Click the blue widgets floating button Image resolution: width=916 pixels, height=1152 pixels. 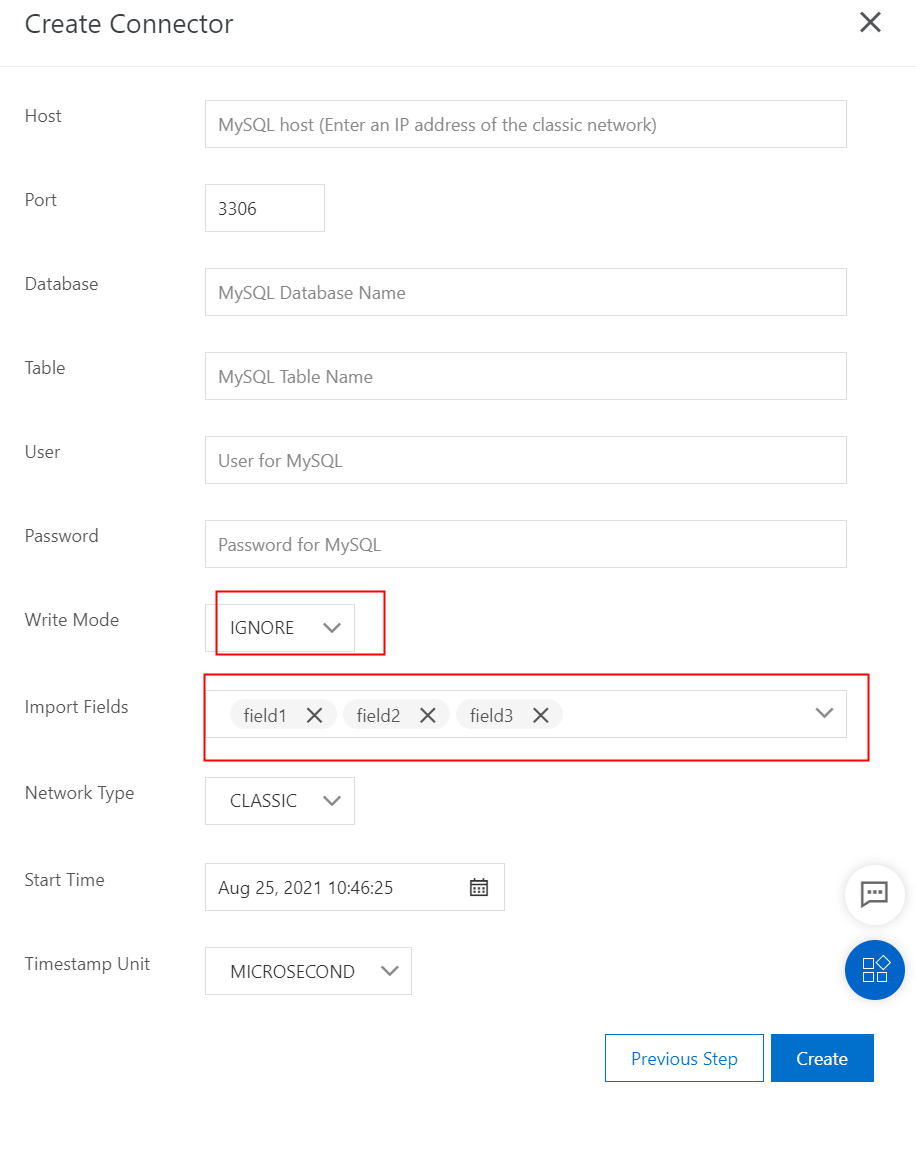click(874, 970)
